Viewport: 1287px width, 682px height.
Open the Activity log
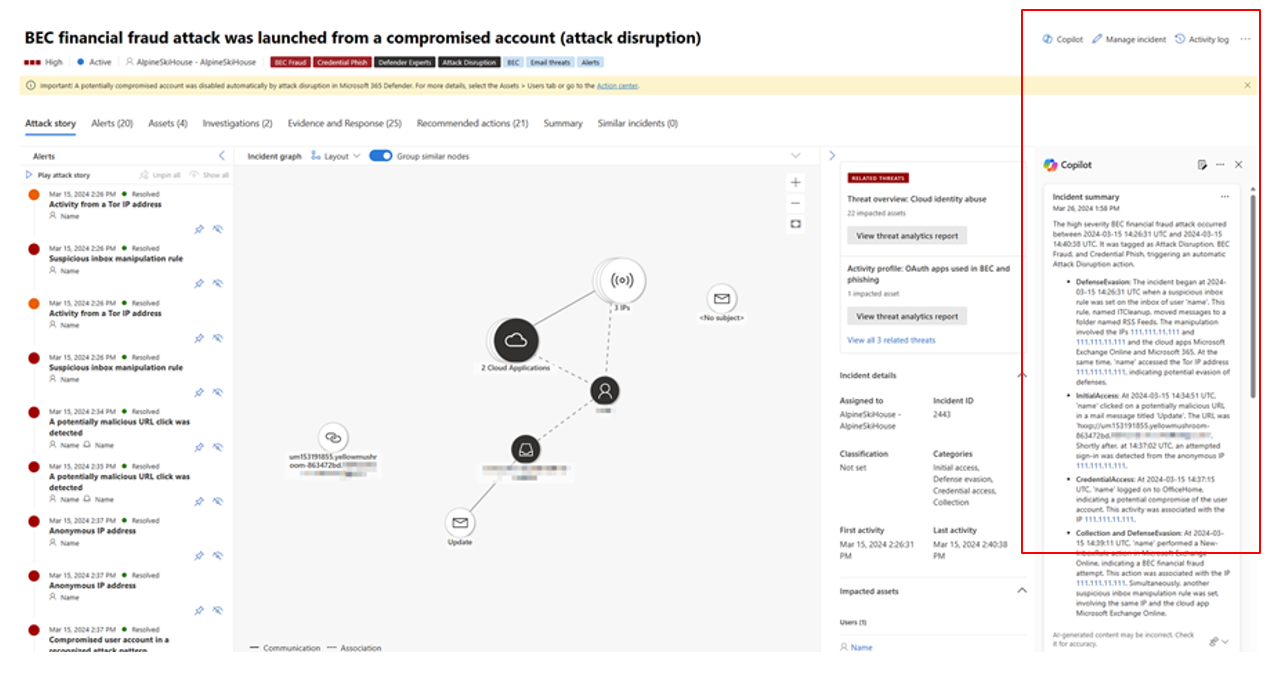[x=1201, y=39]
